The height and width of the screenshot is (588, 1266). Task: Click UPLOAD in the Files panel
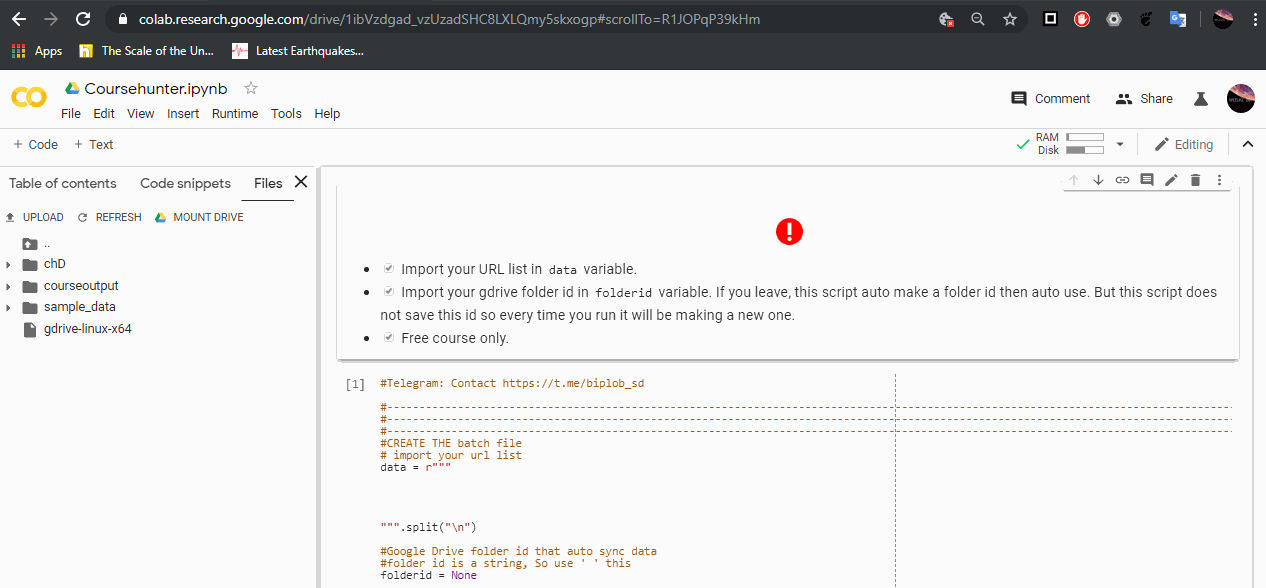(x=35, y=217)
